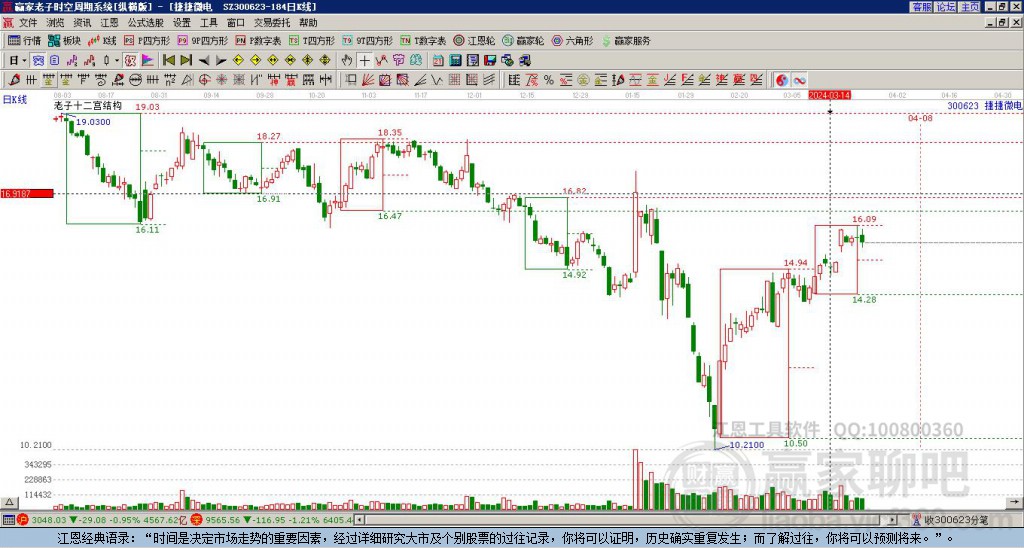1024x548 pixels.
Task: Open the T数字表 time table
Action: pos(423,40)
